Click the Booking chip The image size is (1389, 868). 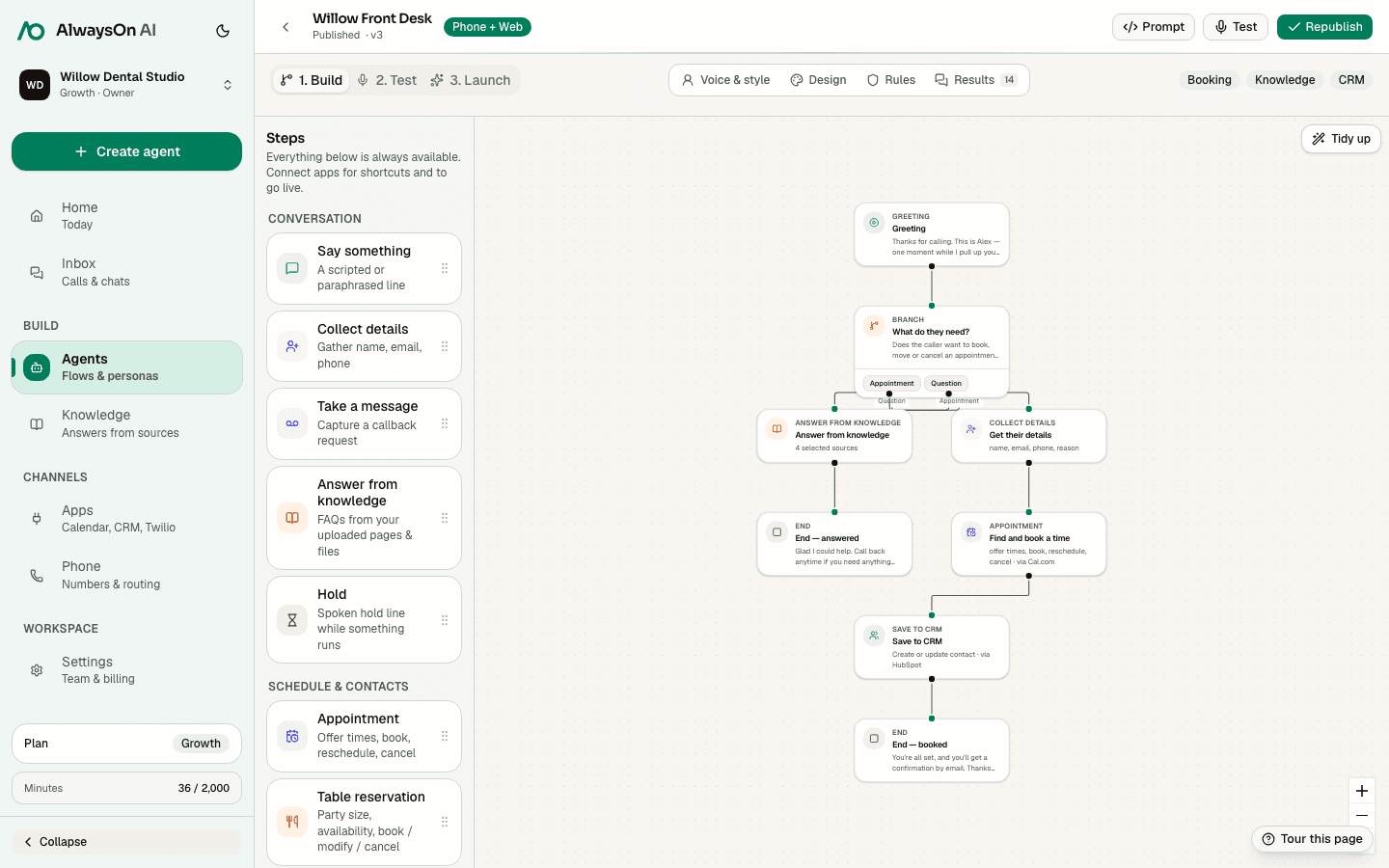click(x=1210, y=80)
